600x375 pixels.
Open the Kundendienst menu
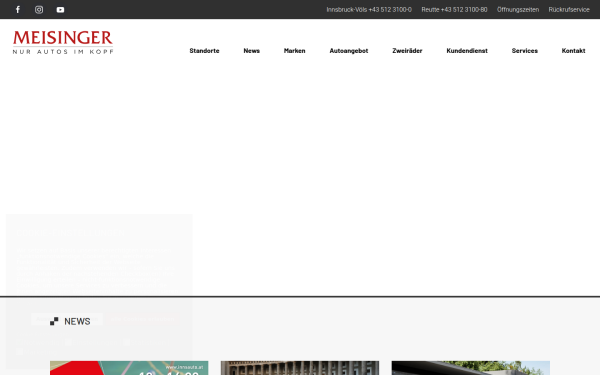click(467, 51)
